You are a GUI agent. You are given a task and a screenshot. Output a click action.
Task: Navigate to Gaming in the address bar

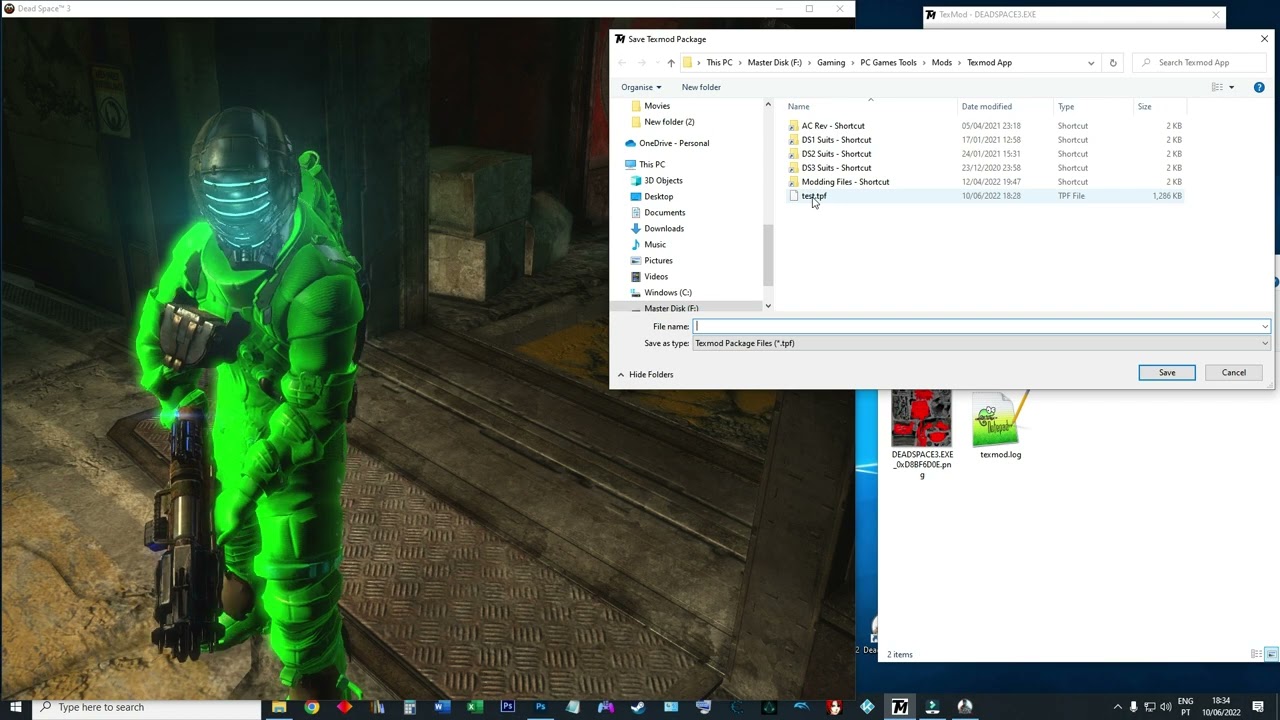831,62
